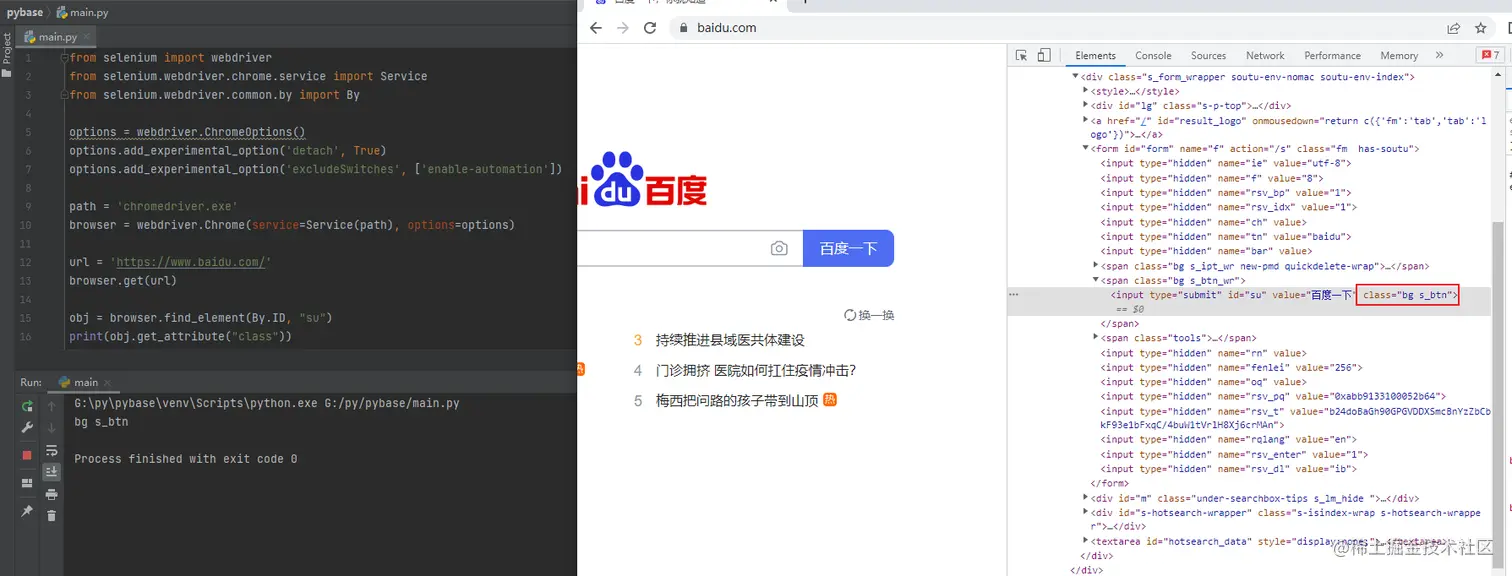Click the Process finished with exit code 0 text

pos(186,459)
